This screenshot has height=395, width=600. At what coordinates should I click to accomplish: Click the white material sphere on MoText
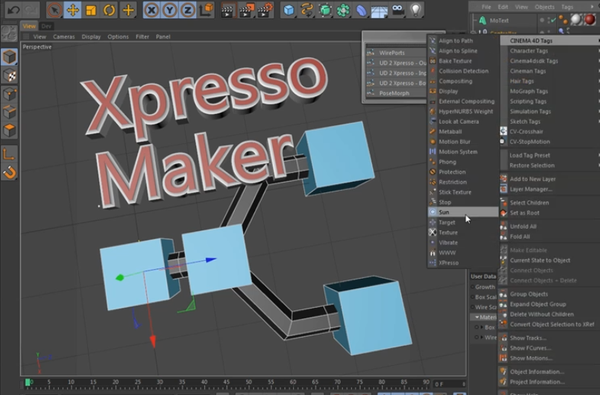pos(576,20)
